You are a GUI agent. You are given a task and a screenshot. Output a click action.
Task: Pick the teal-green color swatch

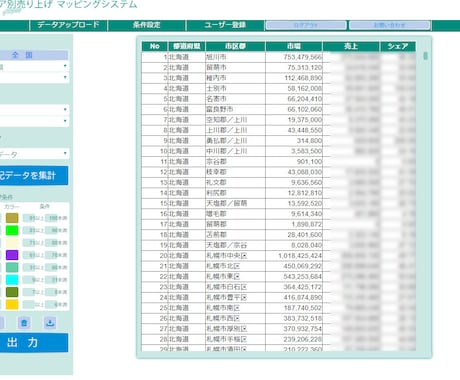click(12, 267)
